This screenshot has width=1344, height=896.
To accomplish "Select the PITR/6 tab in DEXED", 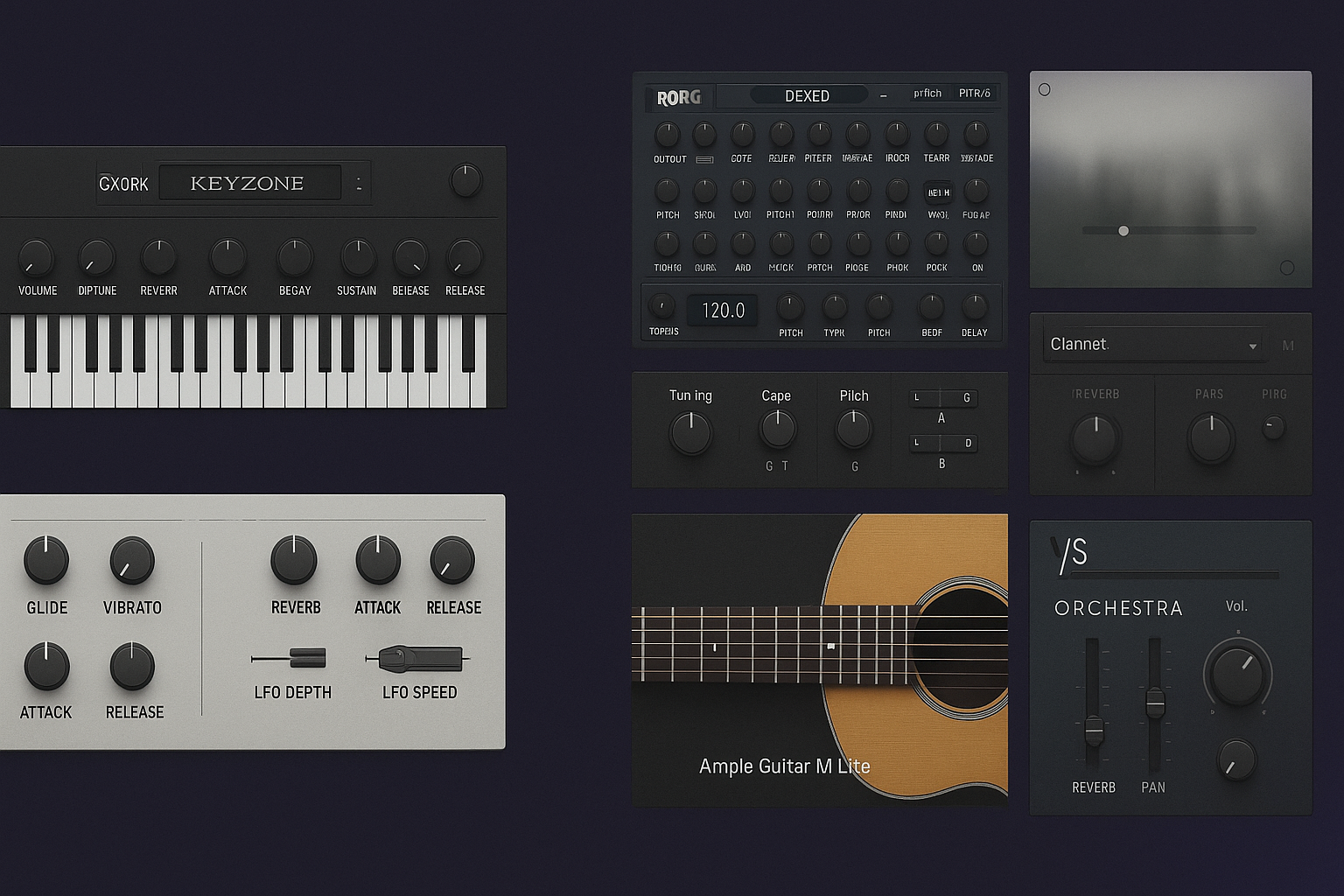I will 974,94.
